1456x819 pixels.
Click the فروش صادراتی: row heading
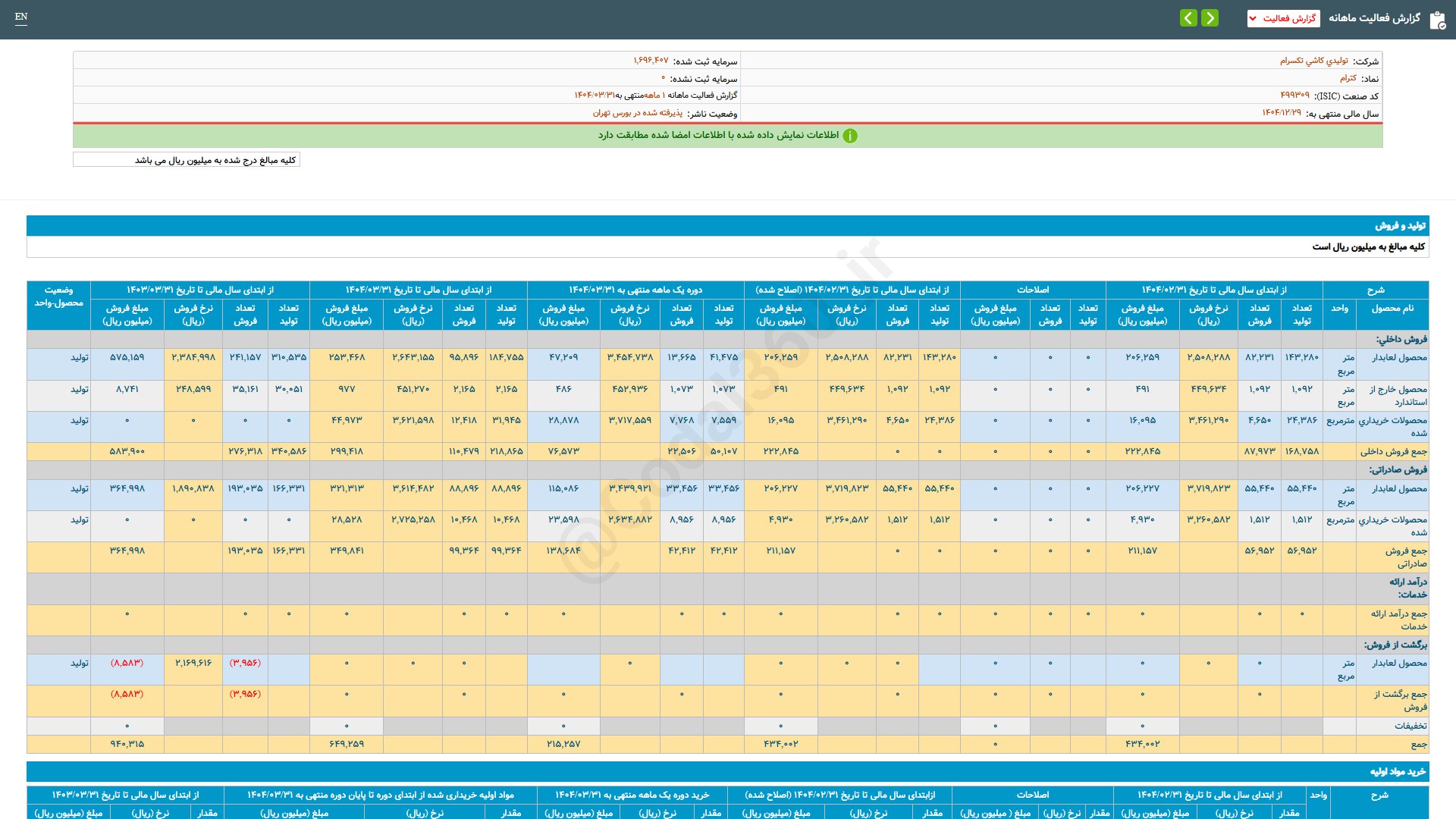tap(1398, 470)
